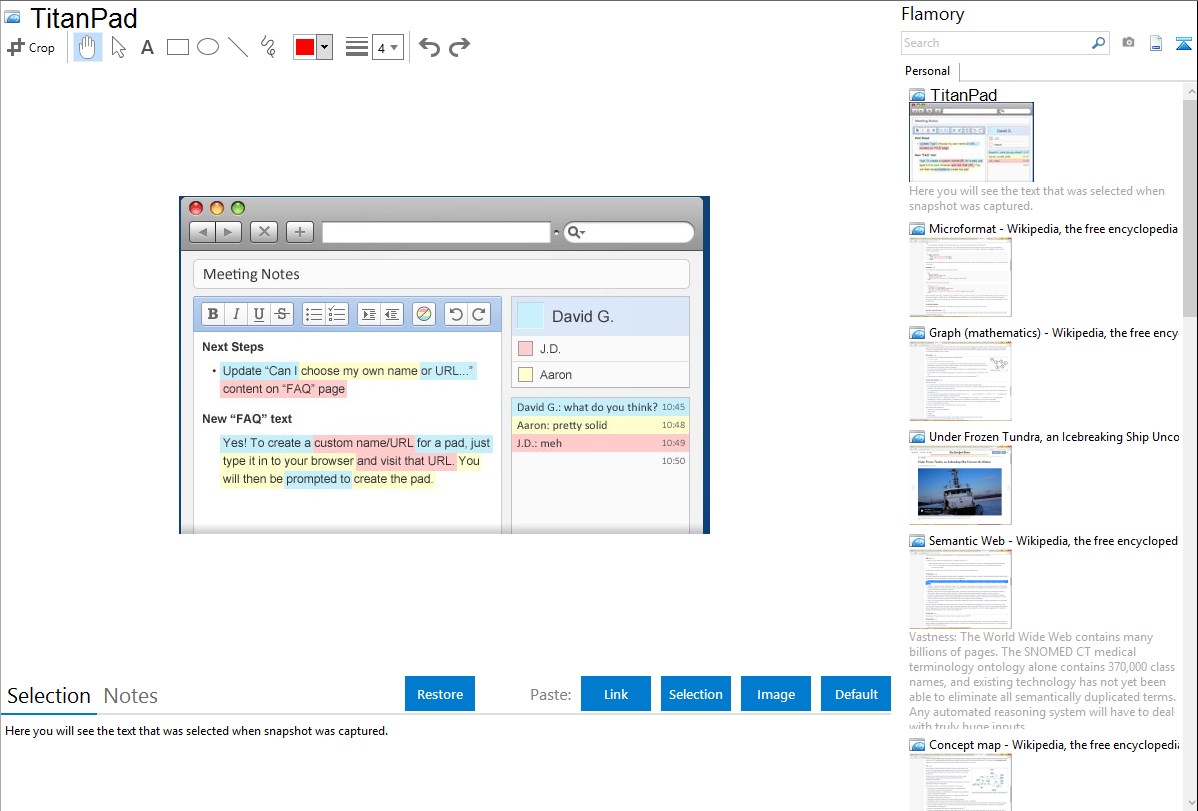Click the Paste Default button
This screenshot has width=1198, height=811.
pyautogui.click(x=856, y=694)
